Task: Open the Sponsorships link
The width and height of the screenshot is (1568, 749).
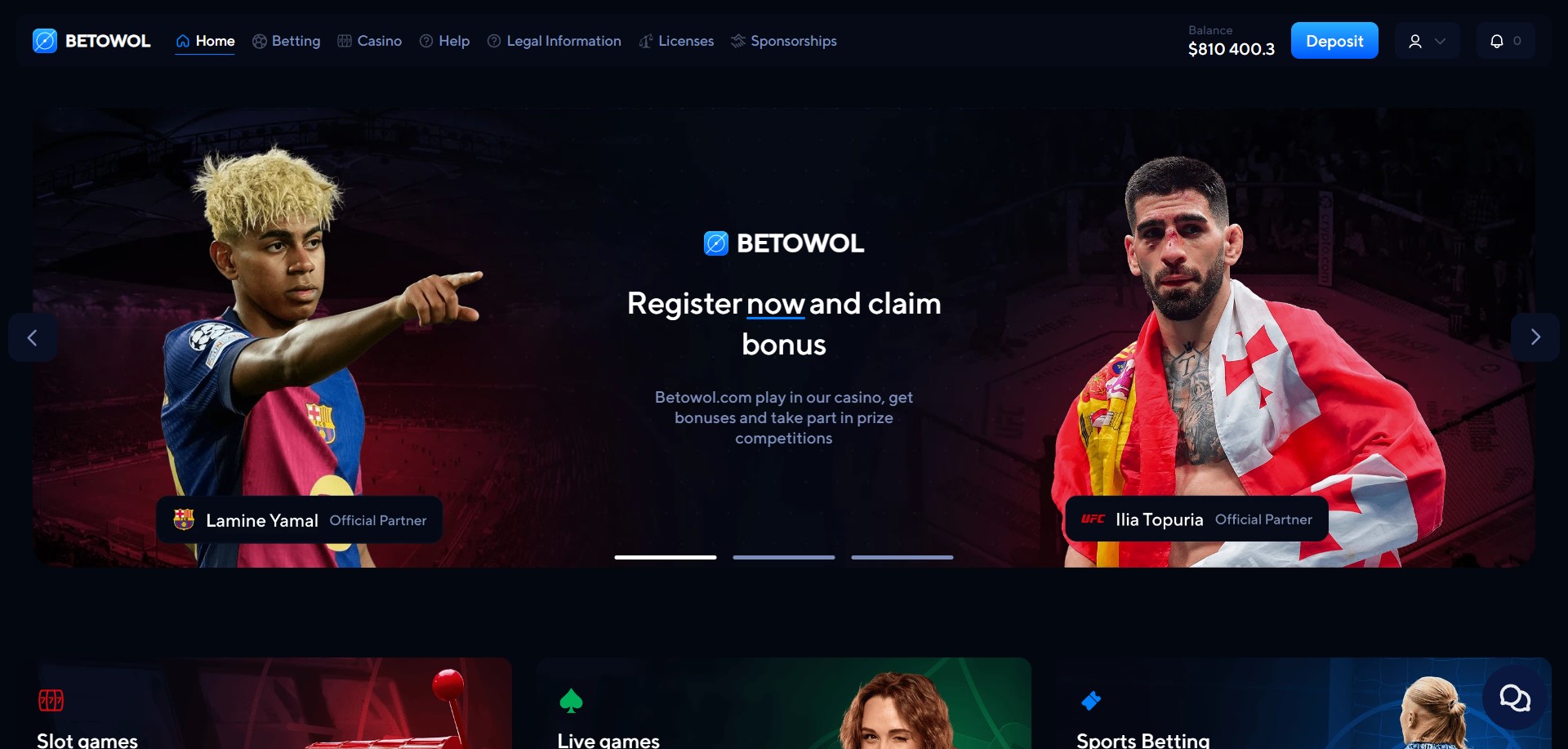Action: 784,41
